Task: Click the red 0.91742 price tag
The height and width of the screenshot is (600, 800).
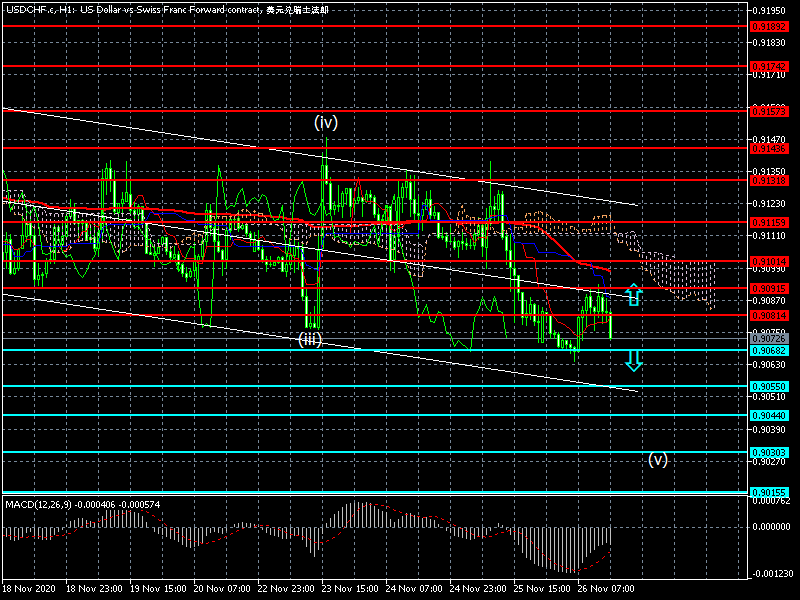Action: pos(769,66)
